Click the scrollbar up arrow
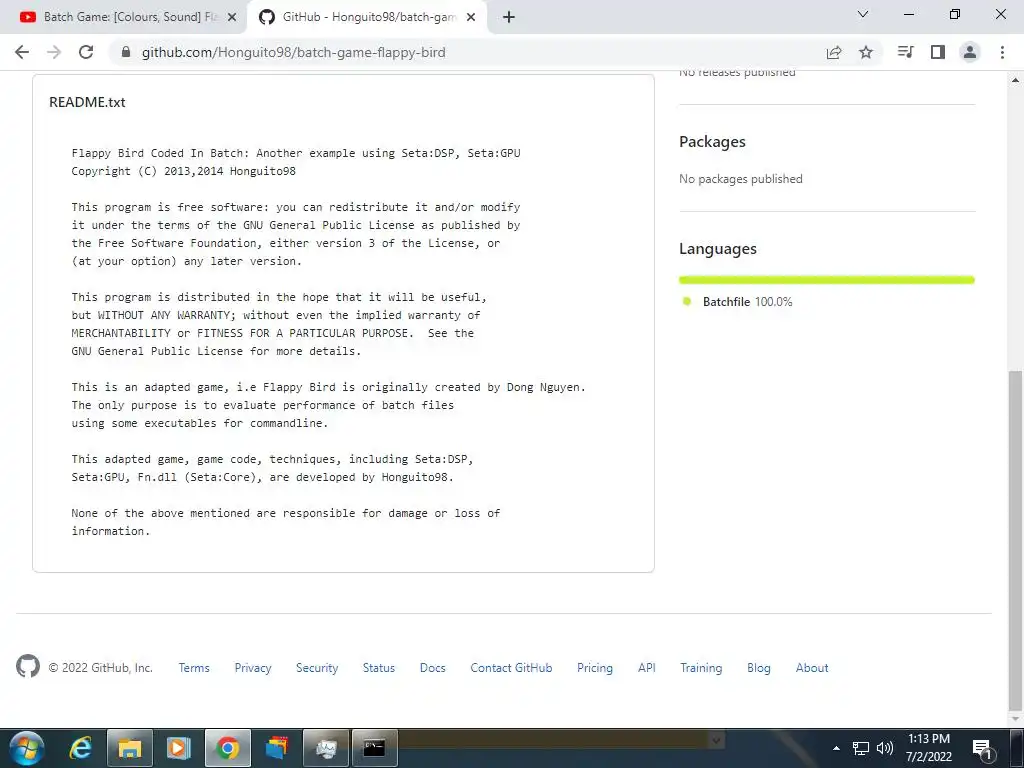Screen dimensions: 1024x768 pyautogui.click(x=1016, y=80)
